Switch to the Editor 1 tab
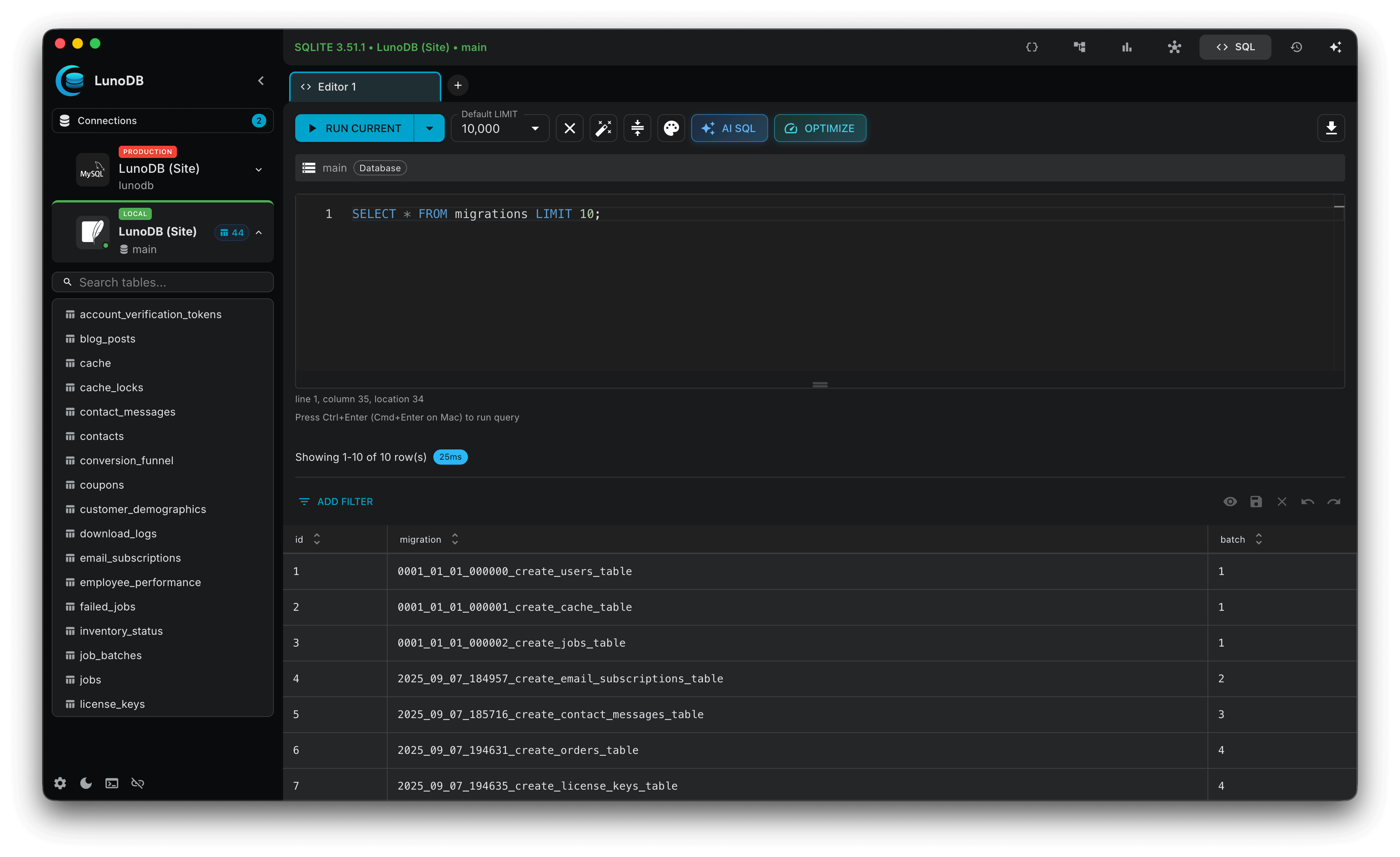This screenshot has height=857, width=1400. tap(364, 86)
